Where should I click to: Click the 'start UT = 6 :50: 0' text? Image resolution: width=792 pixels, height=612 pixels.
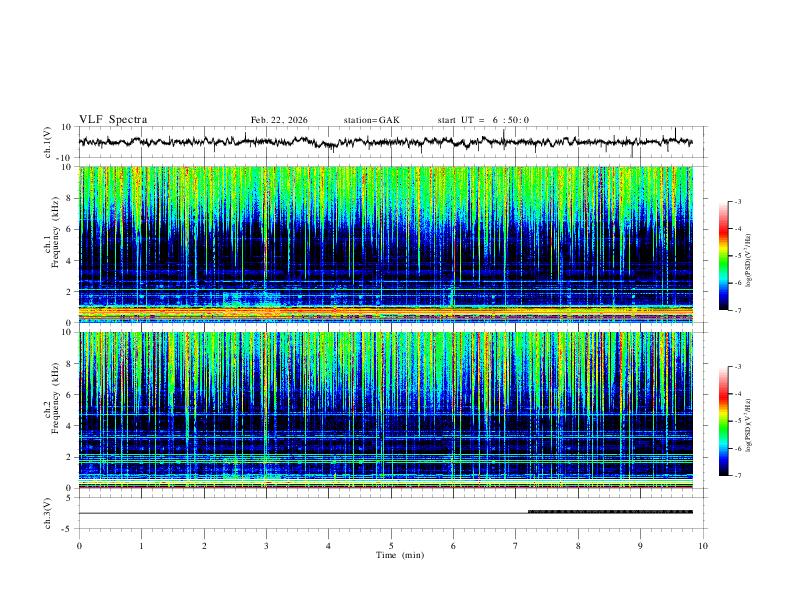(483, 120)
